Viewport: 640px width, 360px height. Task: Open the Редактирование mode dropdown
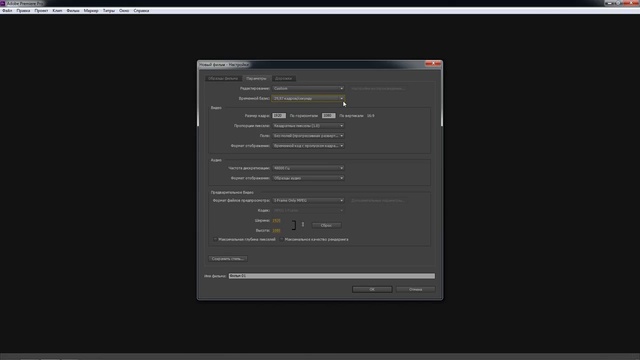(x=308, y=89)
